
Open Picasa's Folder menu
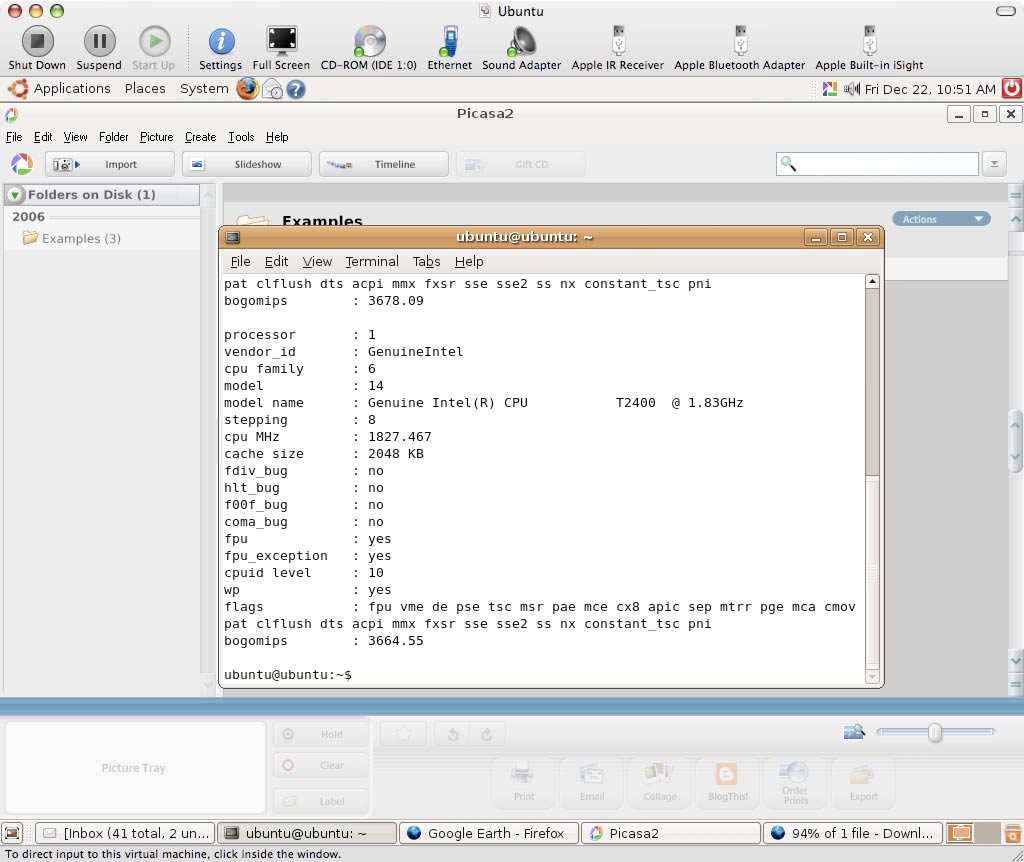(x=114, y=137)
